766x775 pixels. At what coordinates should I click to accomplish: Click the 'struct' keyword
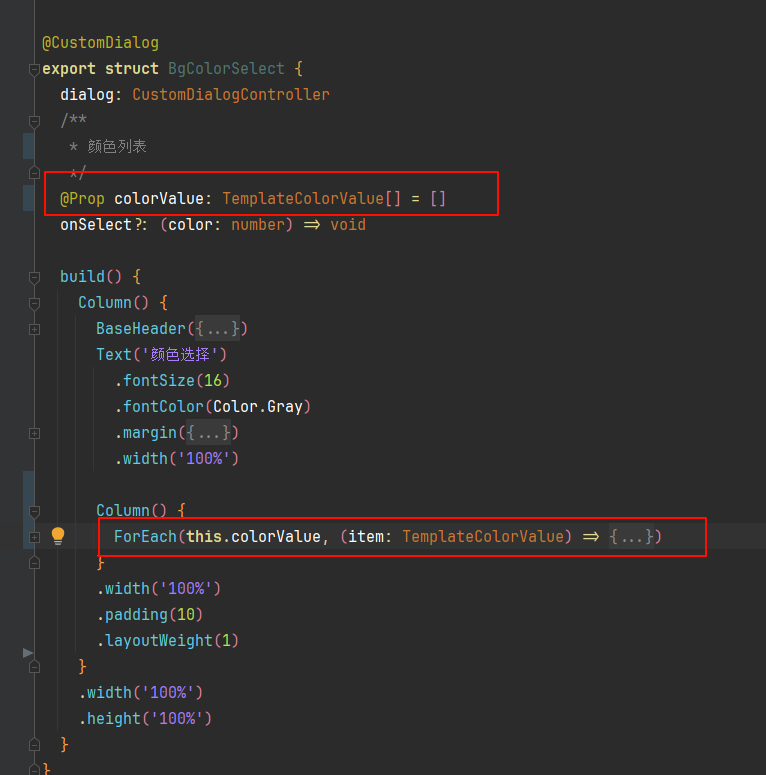132,68
